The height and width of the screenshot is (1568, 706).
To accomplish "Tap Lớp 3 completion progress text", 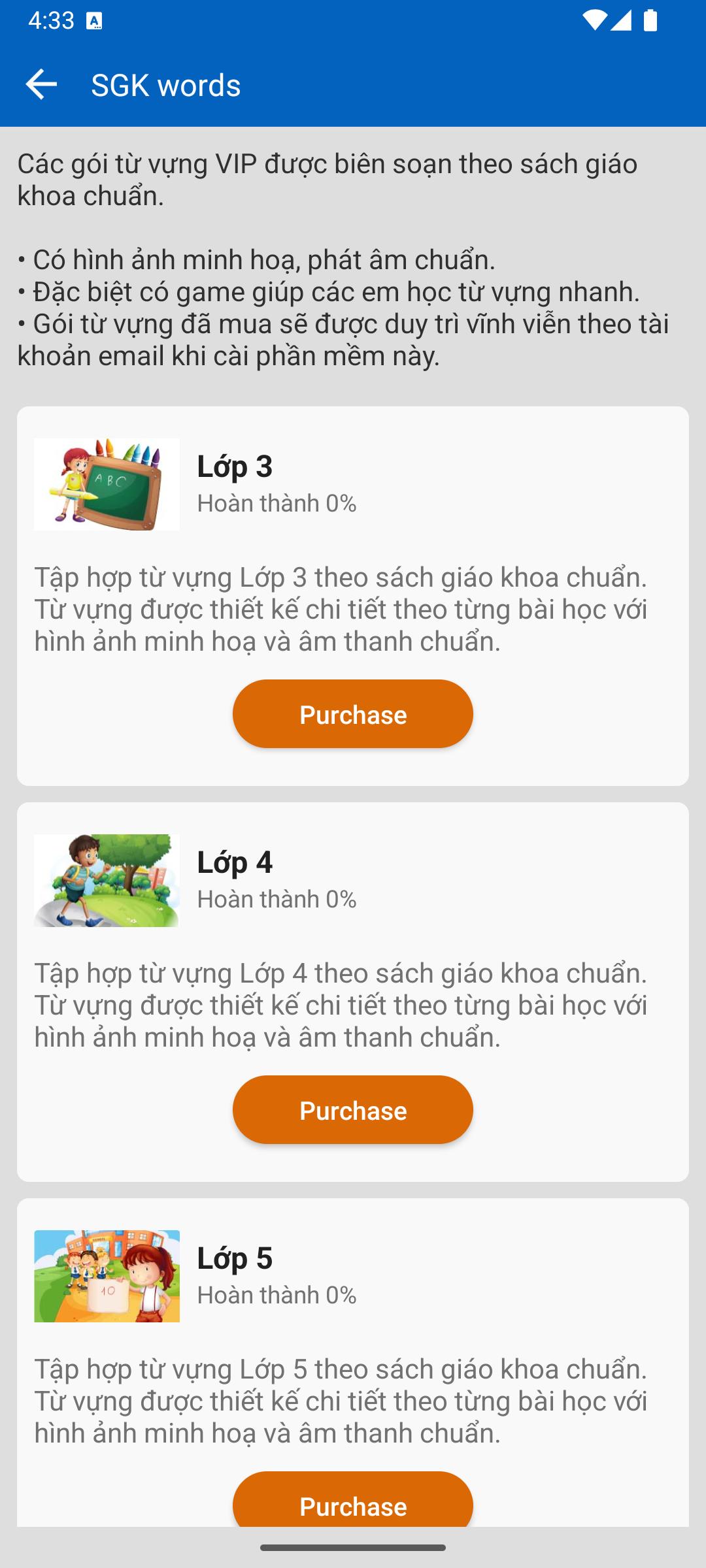I will coord(277,503).
